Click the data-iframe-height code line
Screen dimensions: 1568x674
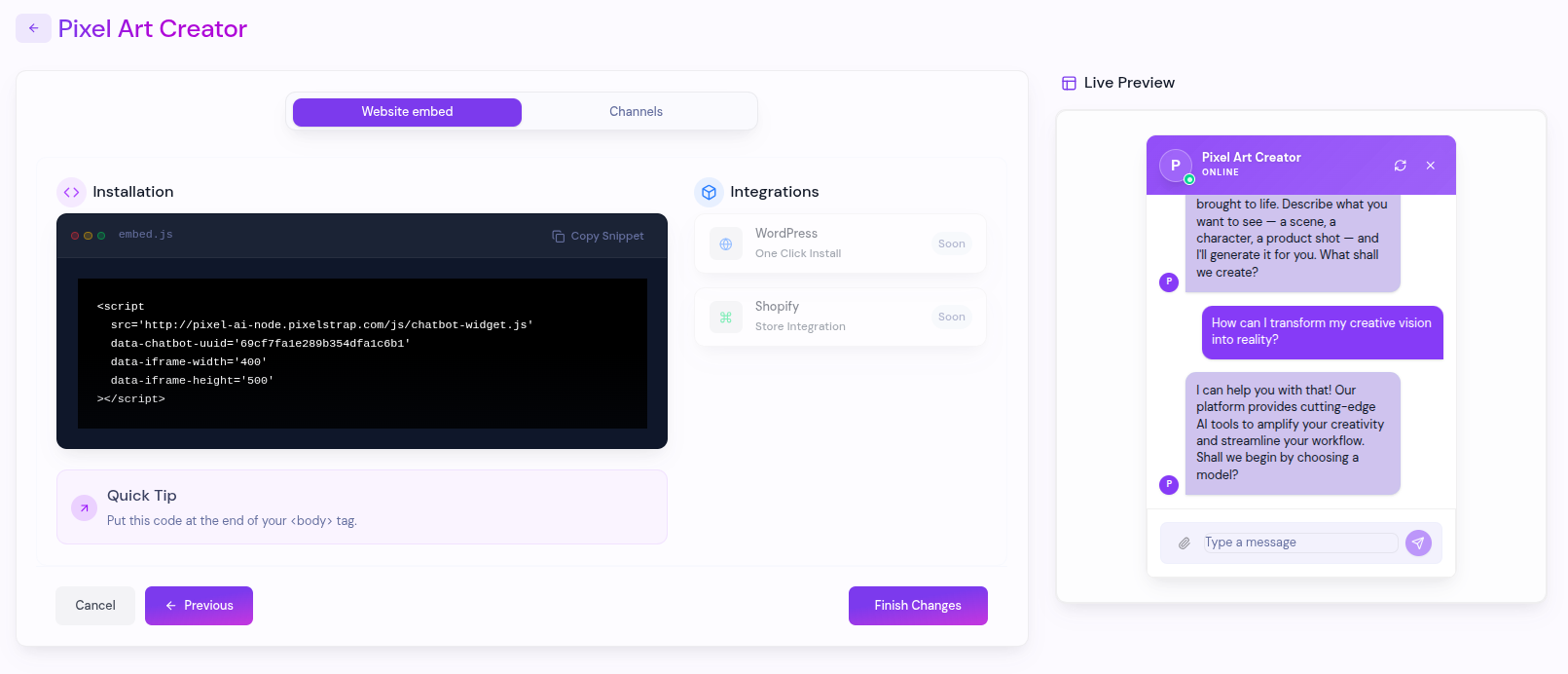(x=193, y=381)
